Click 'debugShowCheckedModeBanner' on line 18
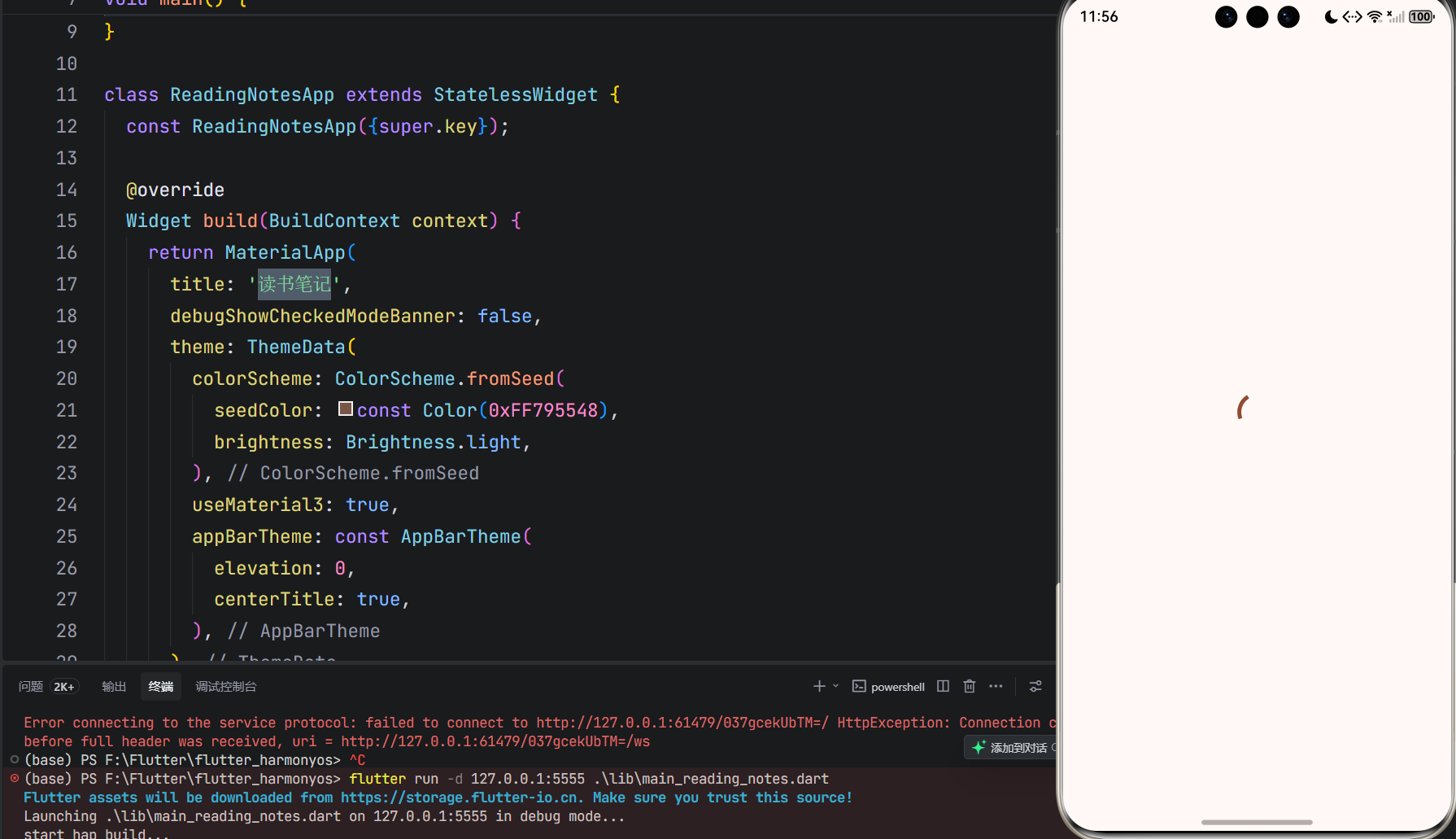Screen dimensions: 1456x839 312,316
